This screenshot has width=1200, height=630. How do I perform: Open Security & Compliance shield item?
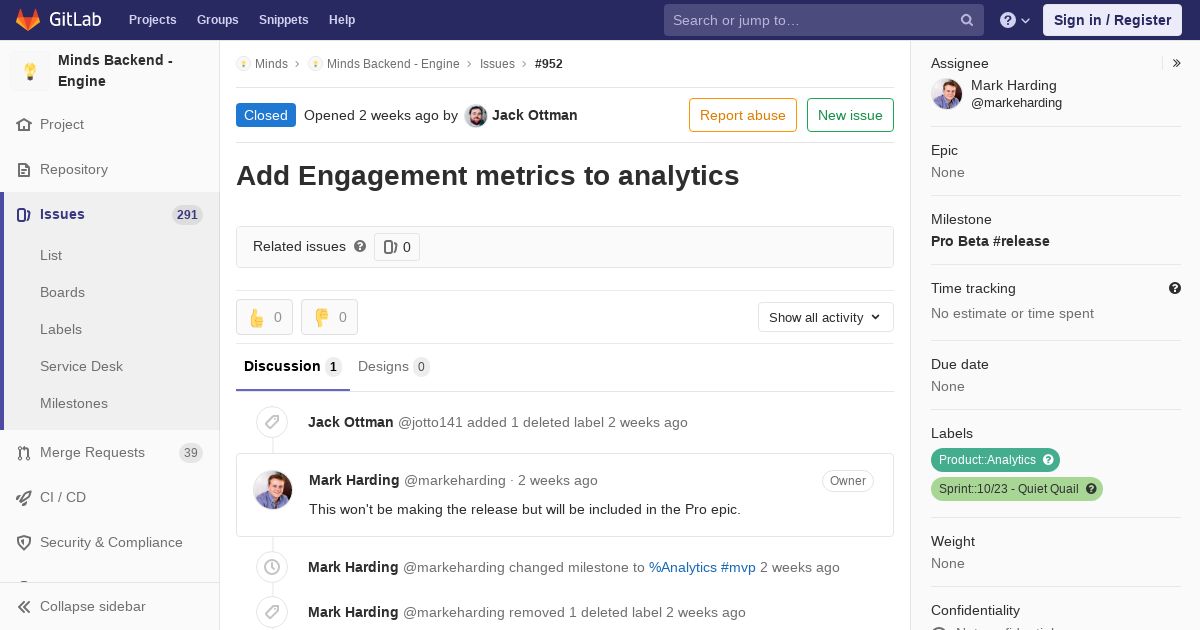(x=110, y=542)
